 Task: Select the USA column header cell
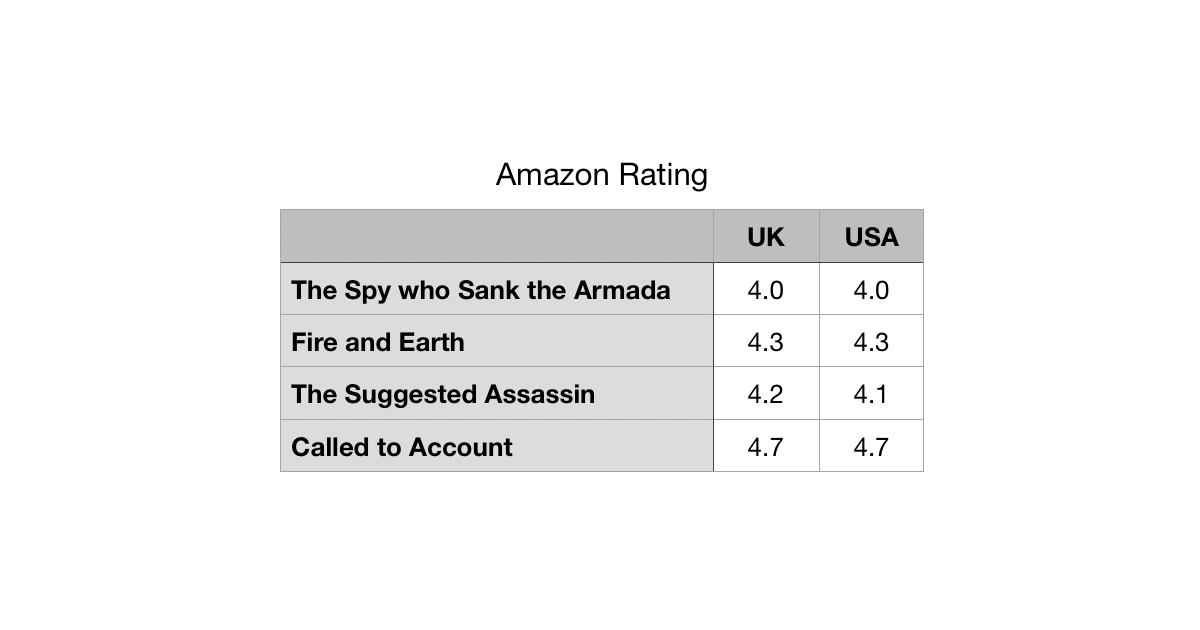coord(871,237)
